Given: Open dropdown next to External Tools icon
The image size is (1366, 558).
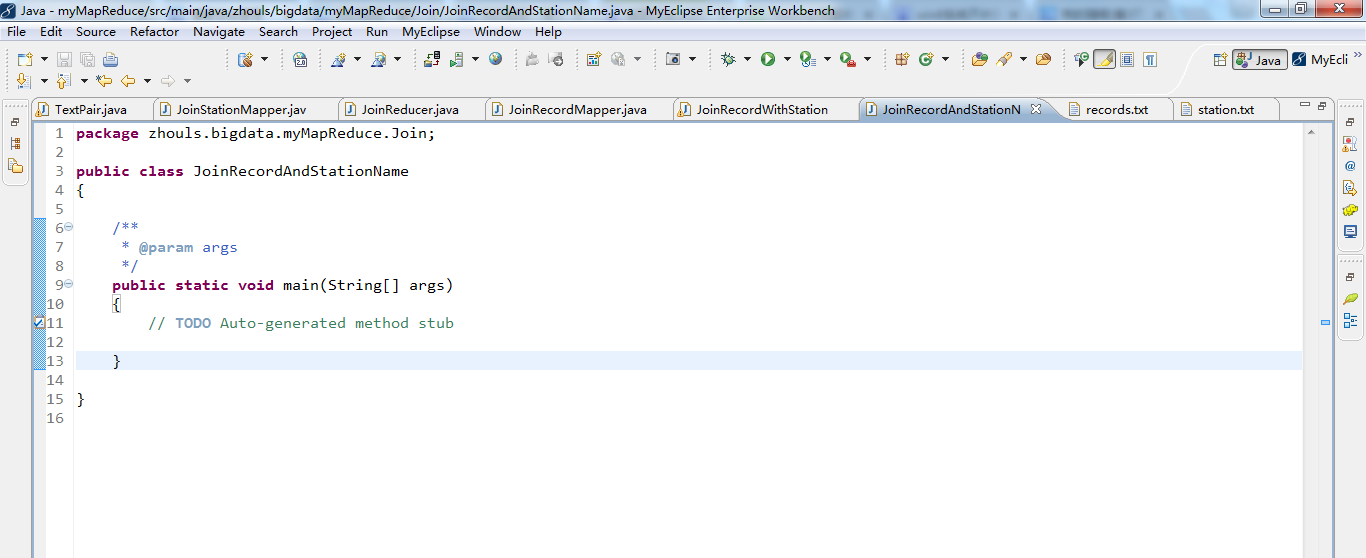Looking at the screenshot, I should point(867,60).
